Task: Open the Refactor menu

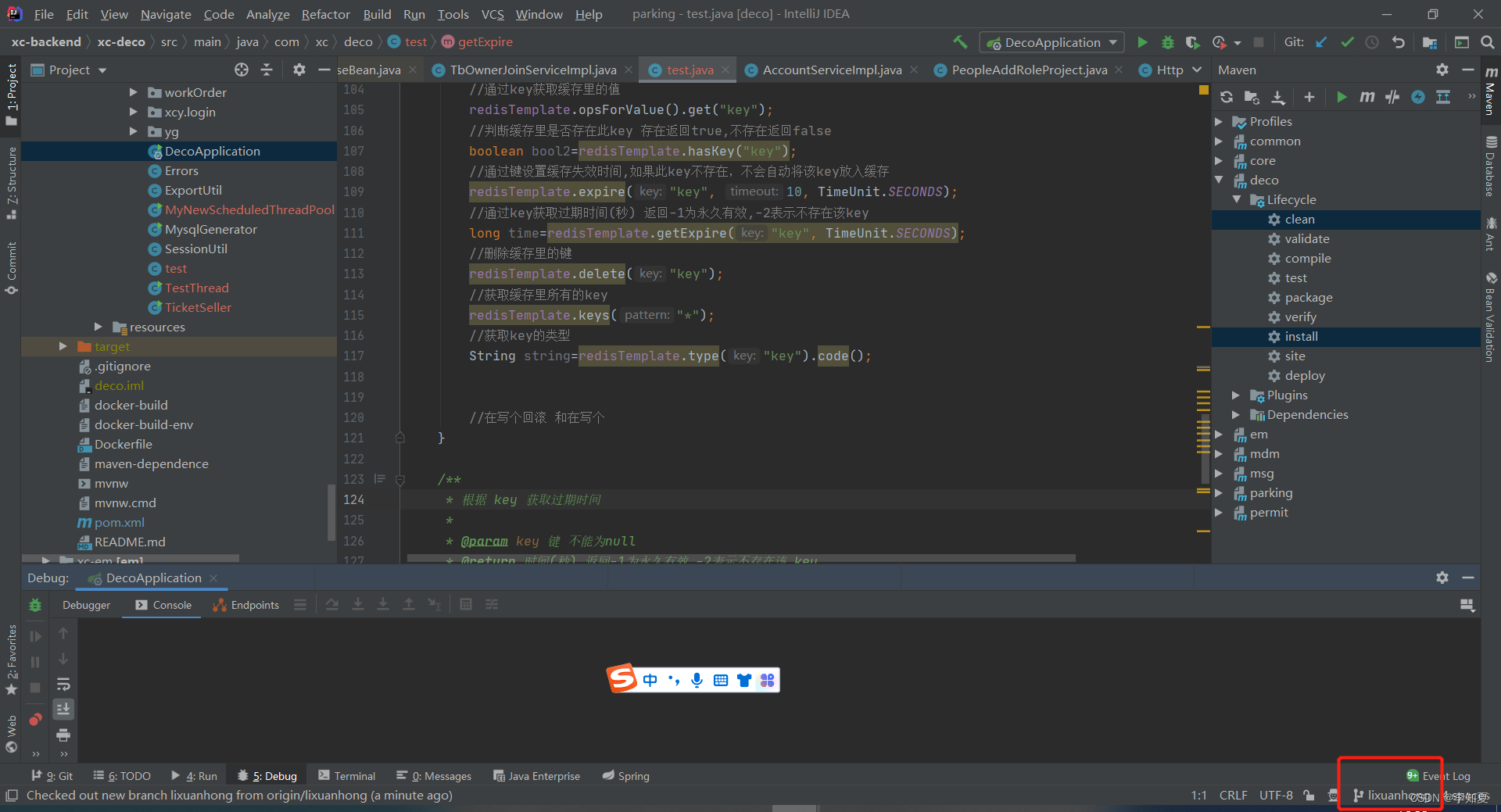Action: point(325,14)
